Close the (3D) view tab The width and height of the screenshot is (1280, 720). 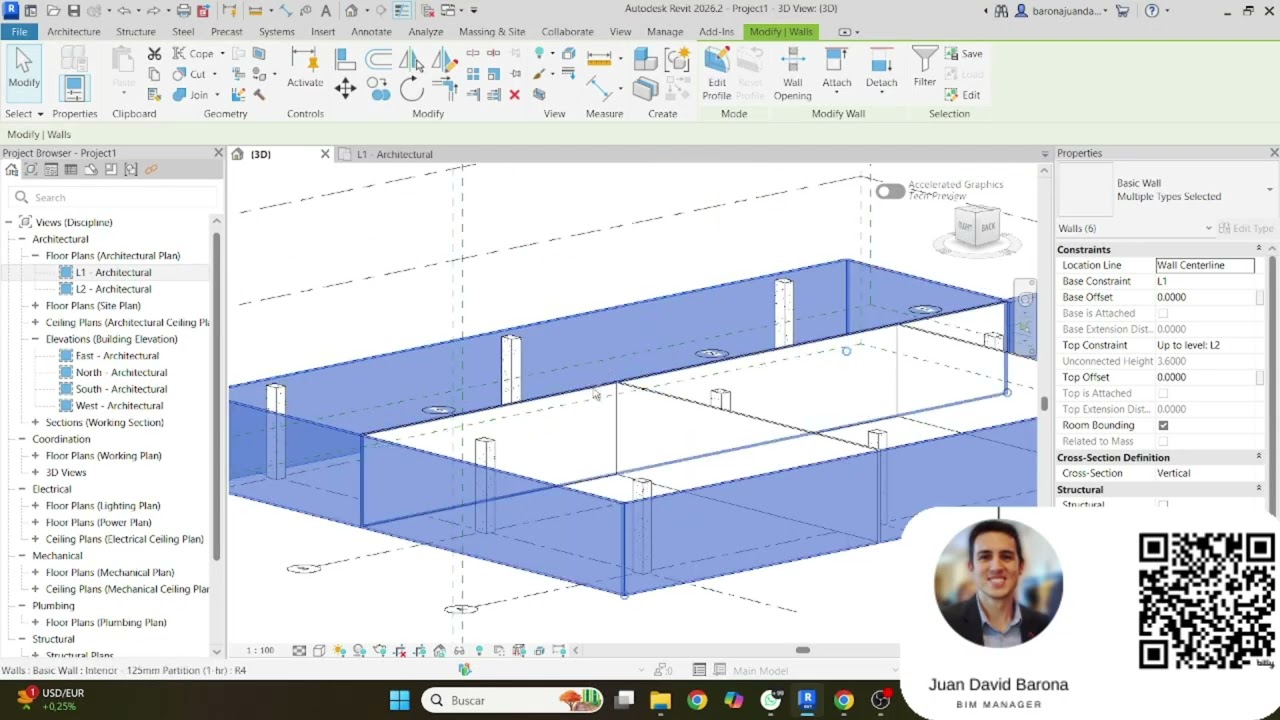324,154
